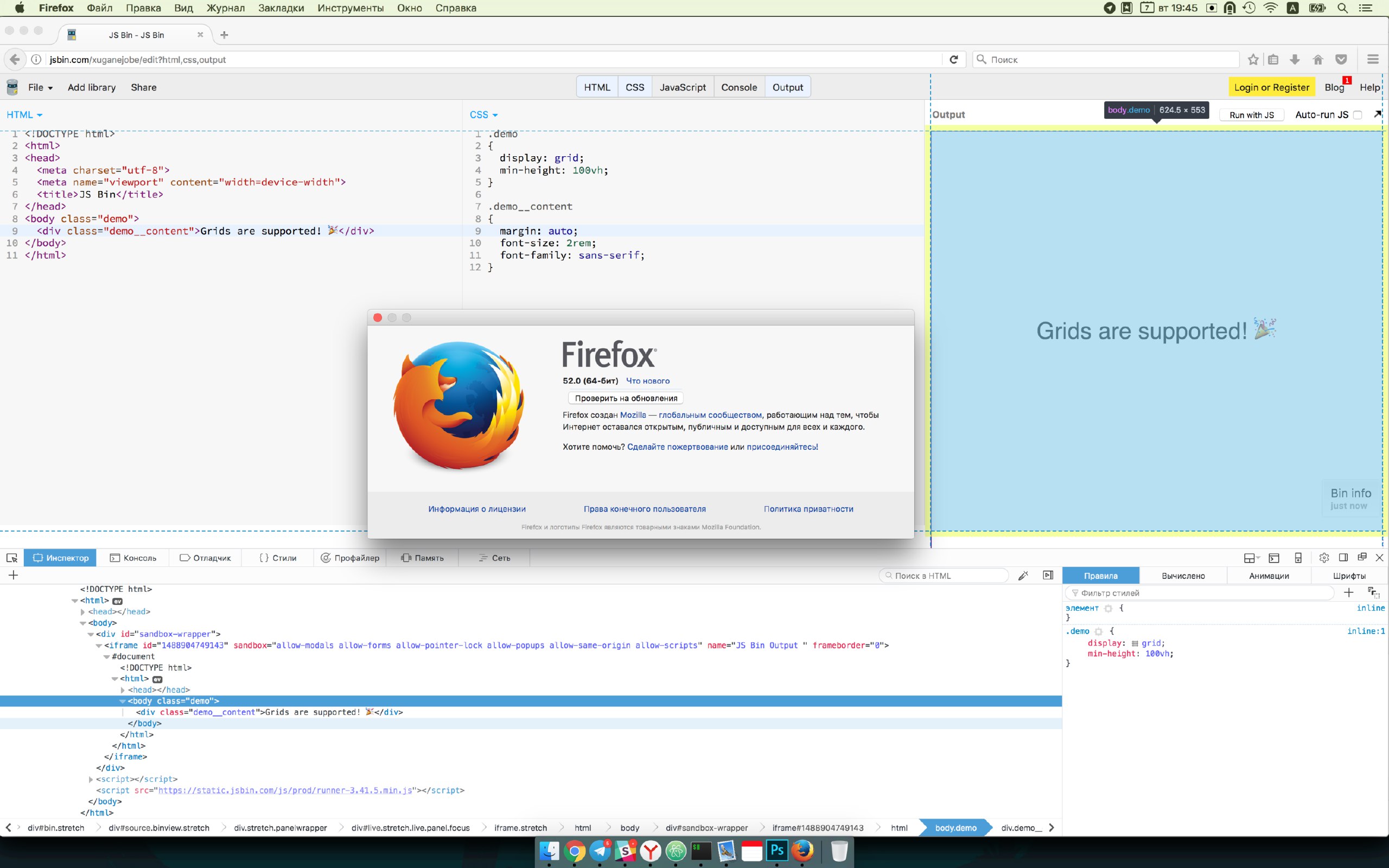Open the CSS panel processor dropdown
The width and height of the screenshot is (1389, 868).
point(483,115)
